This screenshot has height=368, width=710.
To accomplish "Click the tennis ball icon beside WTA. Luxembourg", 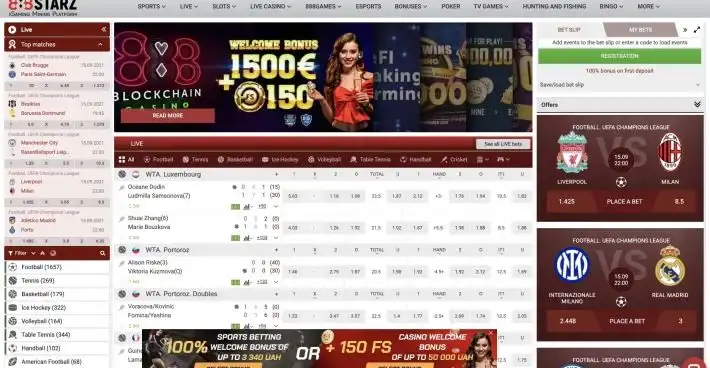I will click(x=122, y=174).
